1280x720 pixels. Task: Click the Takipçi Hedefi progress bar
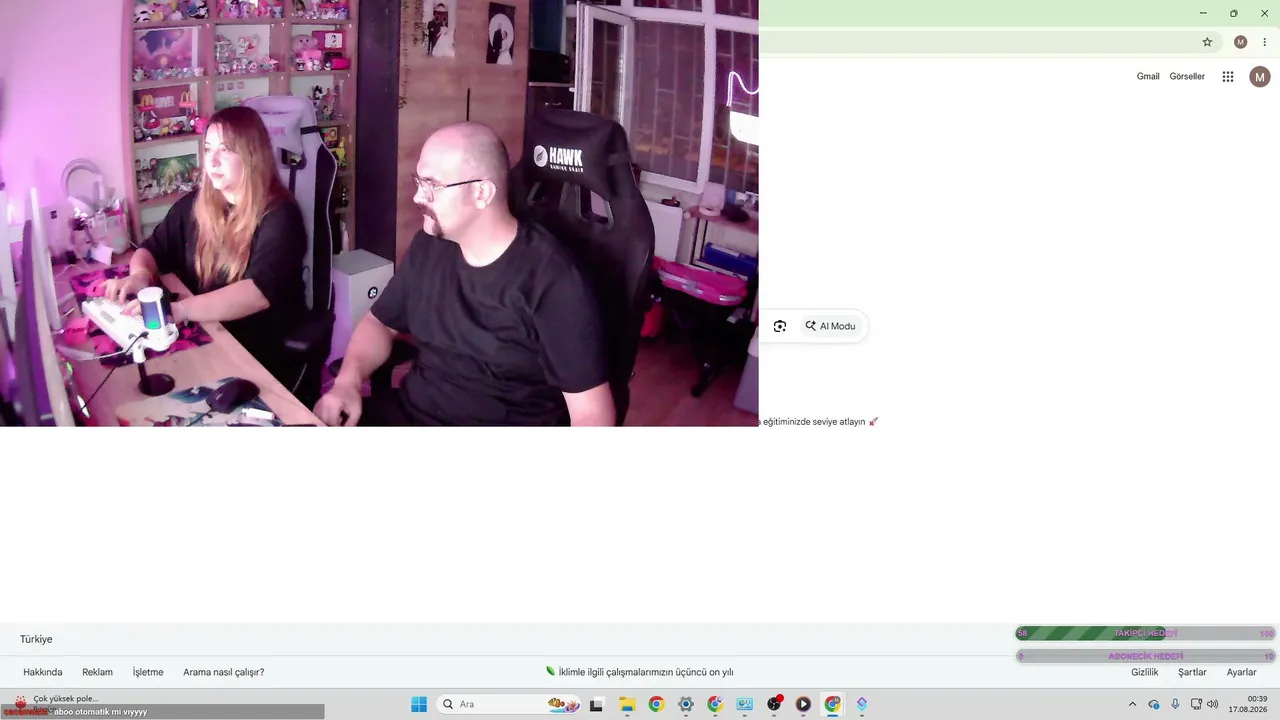[x=1146, y=633]
